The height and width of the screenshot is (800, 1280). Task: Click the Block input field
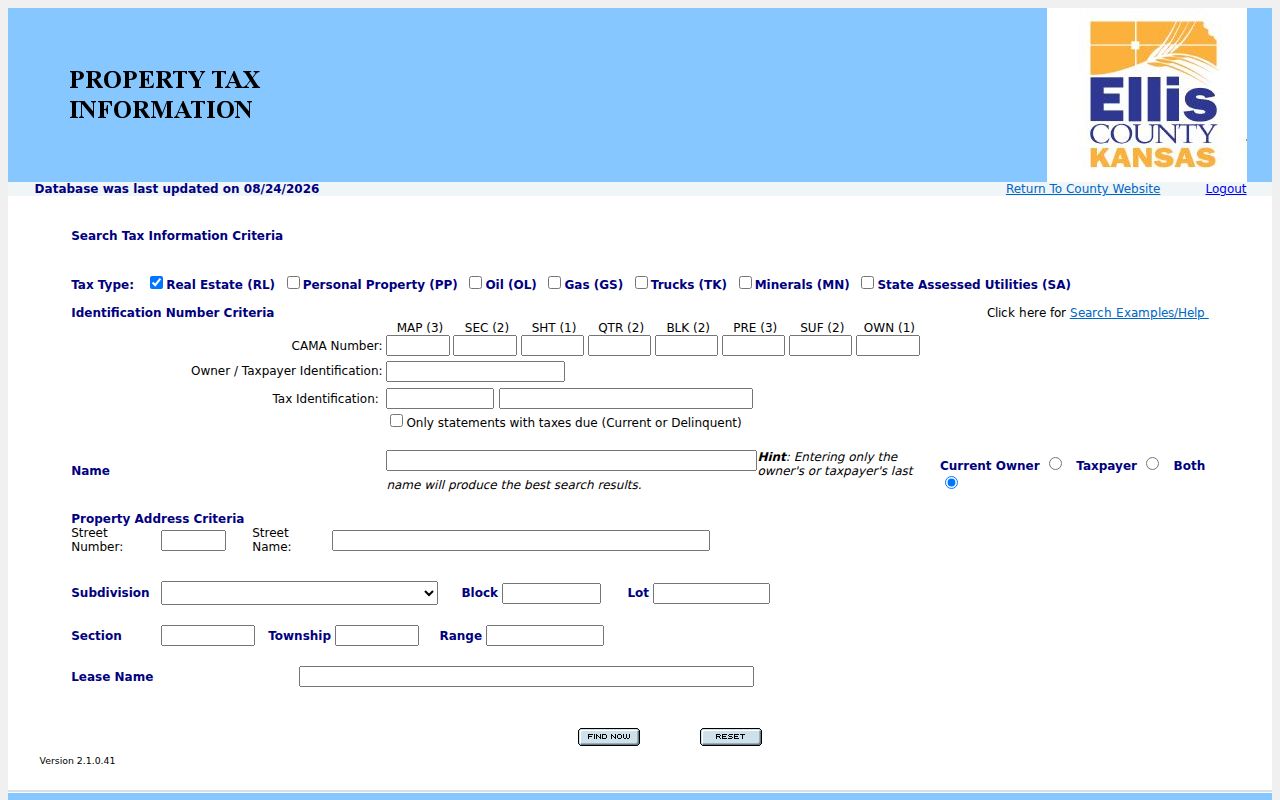tap(551, 594)
